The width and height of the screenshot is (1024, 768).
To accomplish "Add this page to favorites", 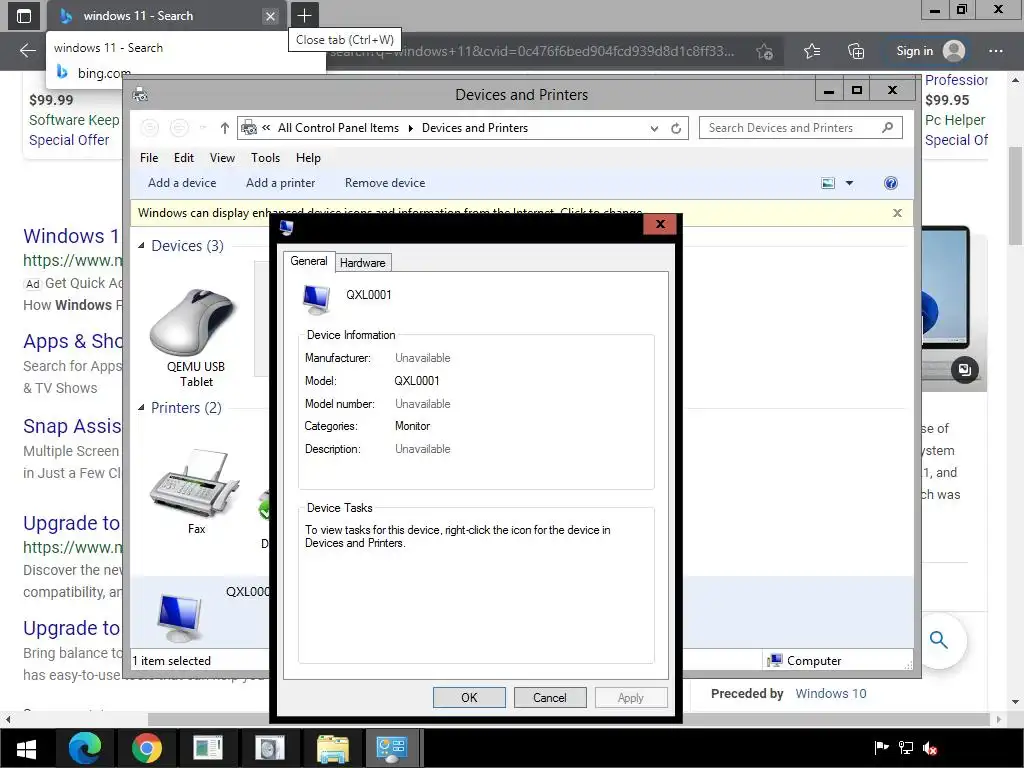I will [x=765, y=51].
